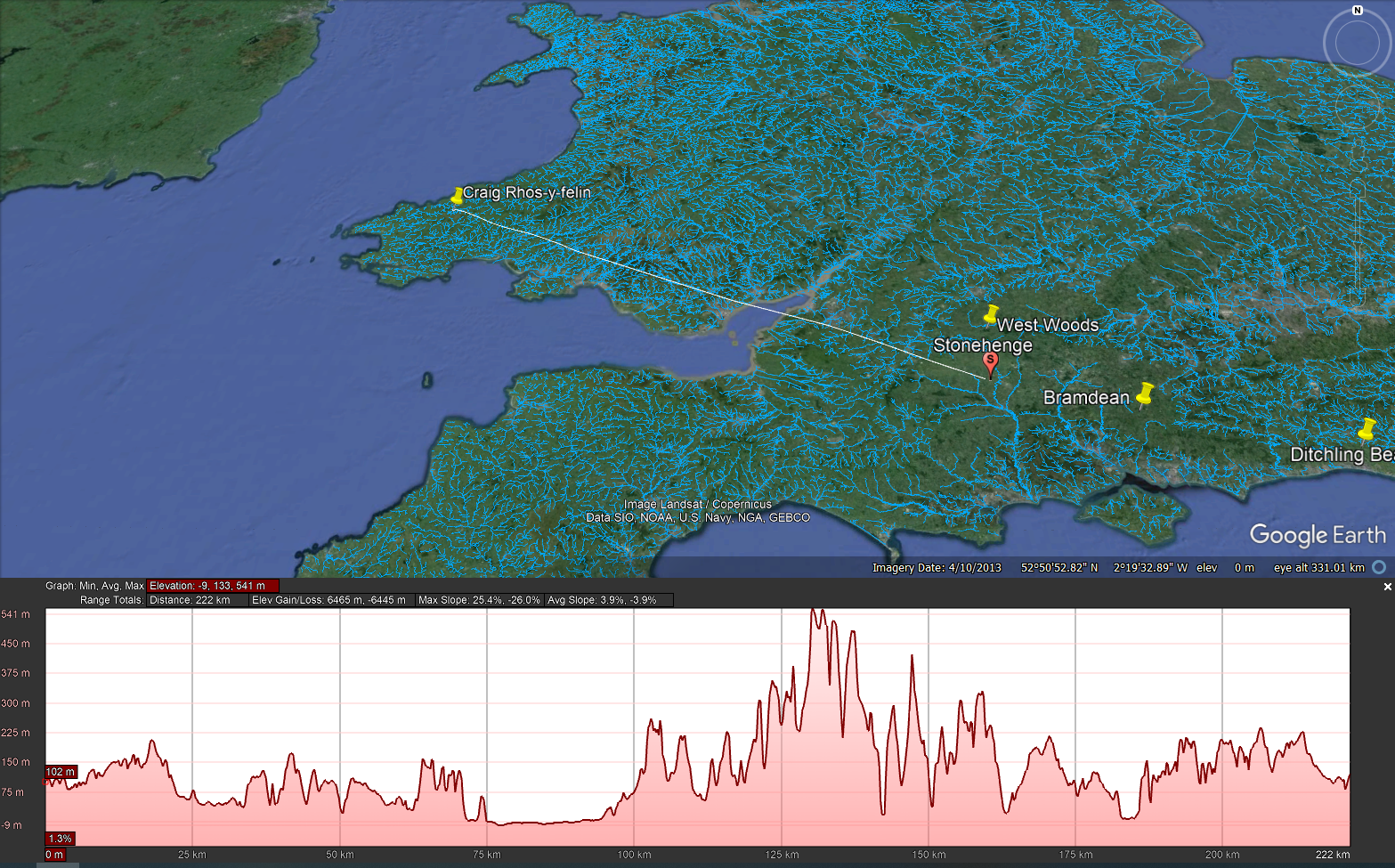
Task: Click the Stonehenge place label
Action: tap(982, 345)
